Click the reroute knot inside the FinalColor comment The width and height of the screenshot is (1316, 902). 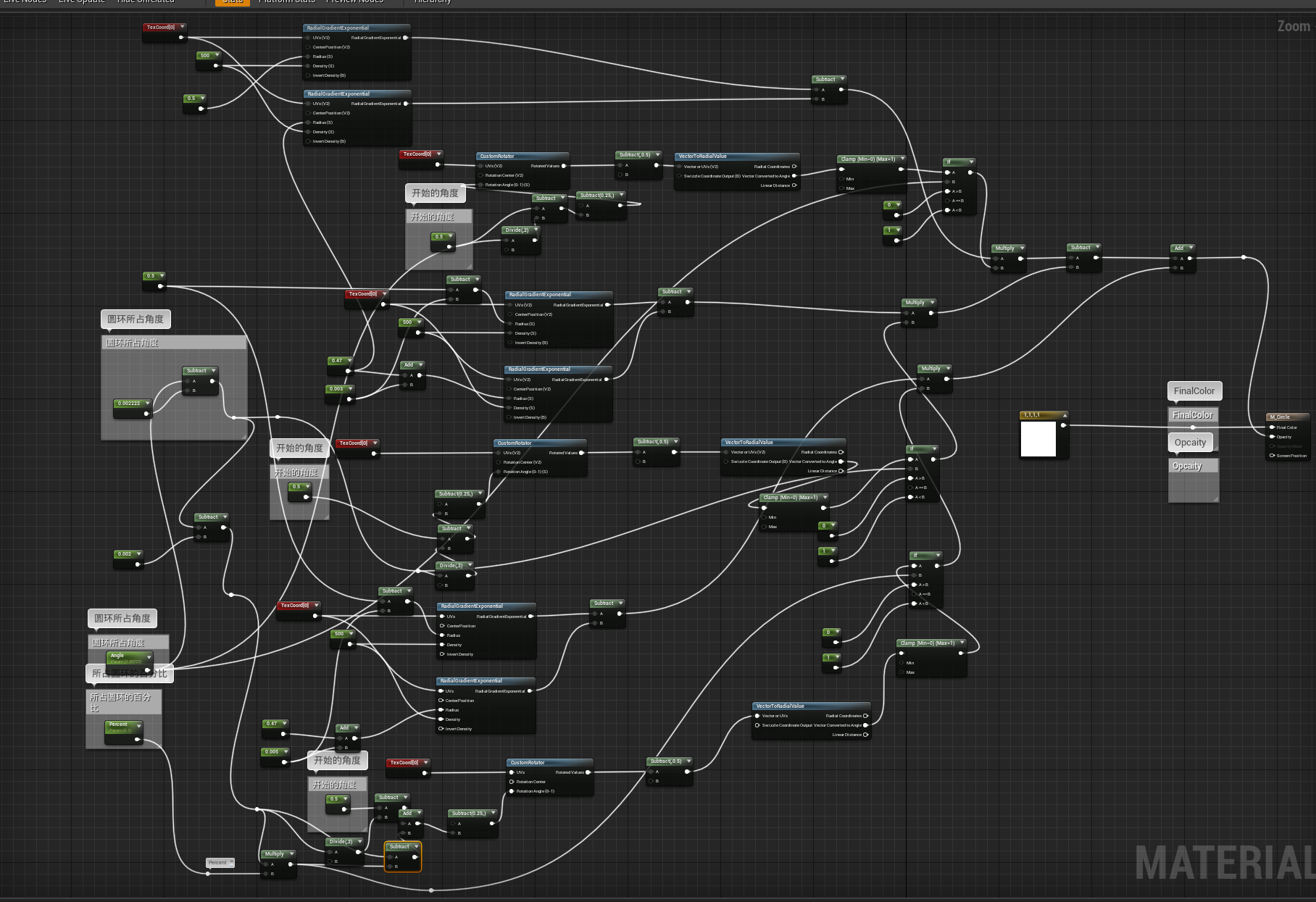[1193, 427]
